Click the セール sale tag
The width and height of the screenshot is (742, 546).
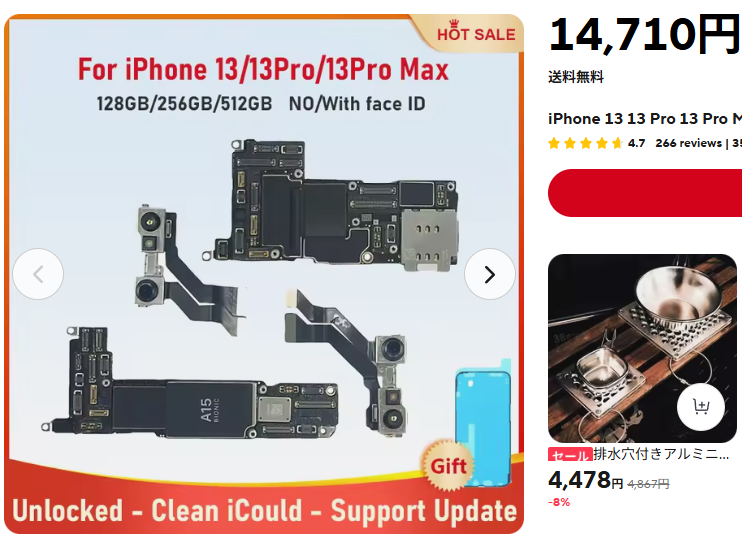point(570,455)
